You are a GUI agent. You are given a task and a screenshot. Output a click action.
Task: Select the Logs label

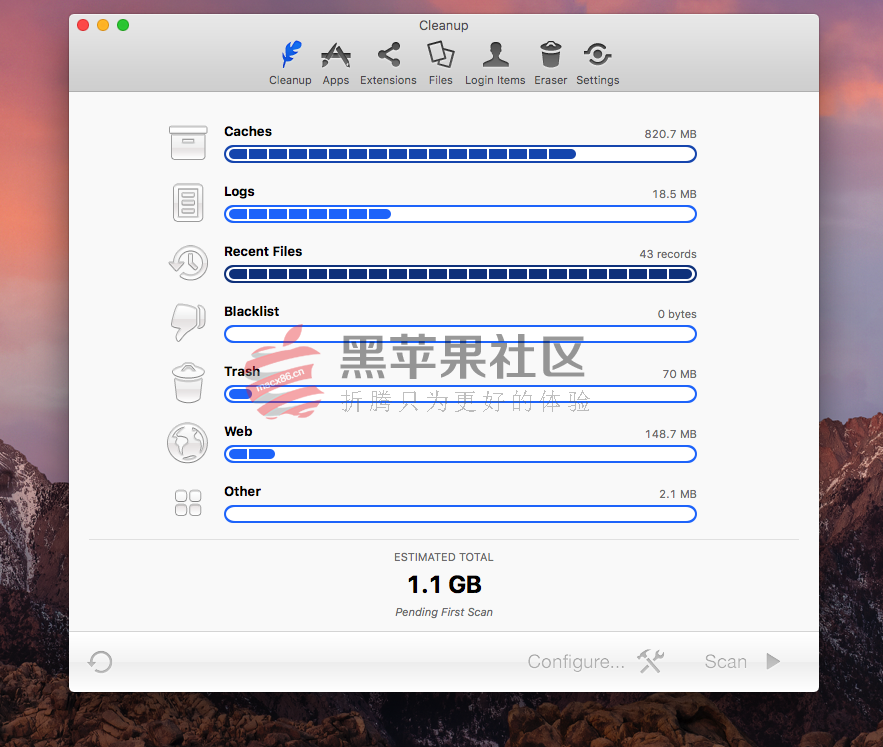click(239, 192)
